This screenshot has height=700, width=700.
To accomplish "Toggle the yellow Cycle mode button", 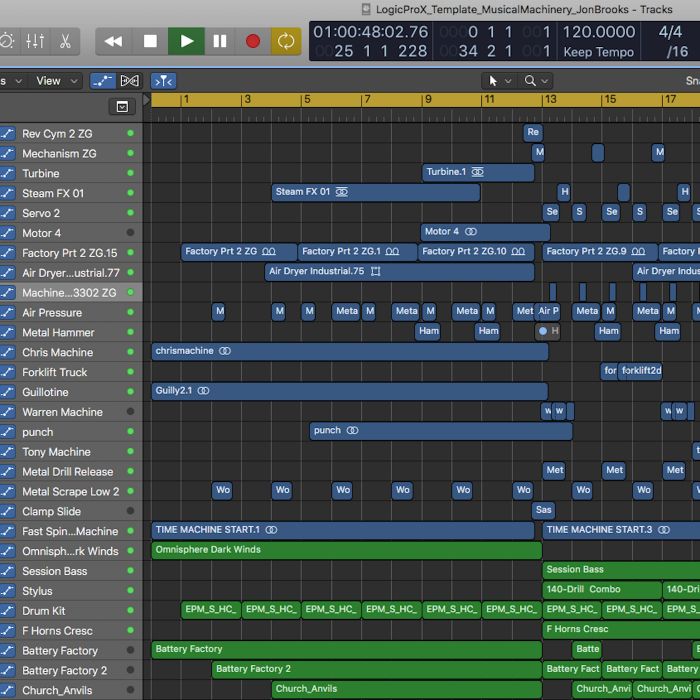I will coord(286,42).
